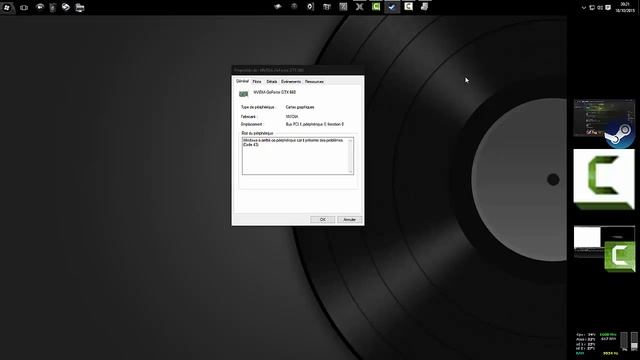Open the Windows Start button
The width and height of the screenshot is (640, 360).
7,7
